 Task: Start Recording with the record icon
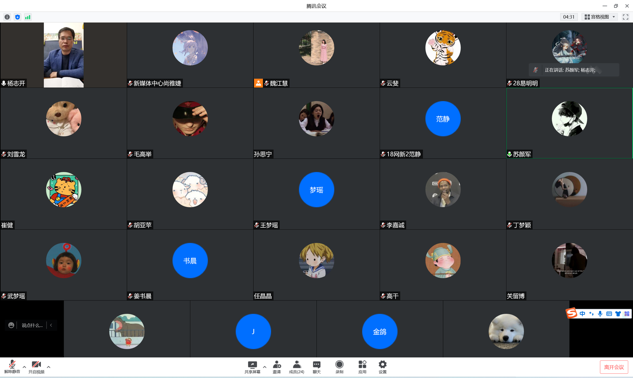coord(340,367)
